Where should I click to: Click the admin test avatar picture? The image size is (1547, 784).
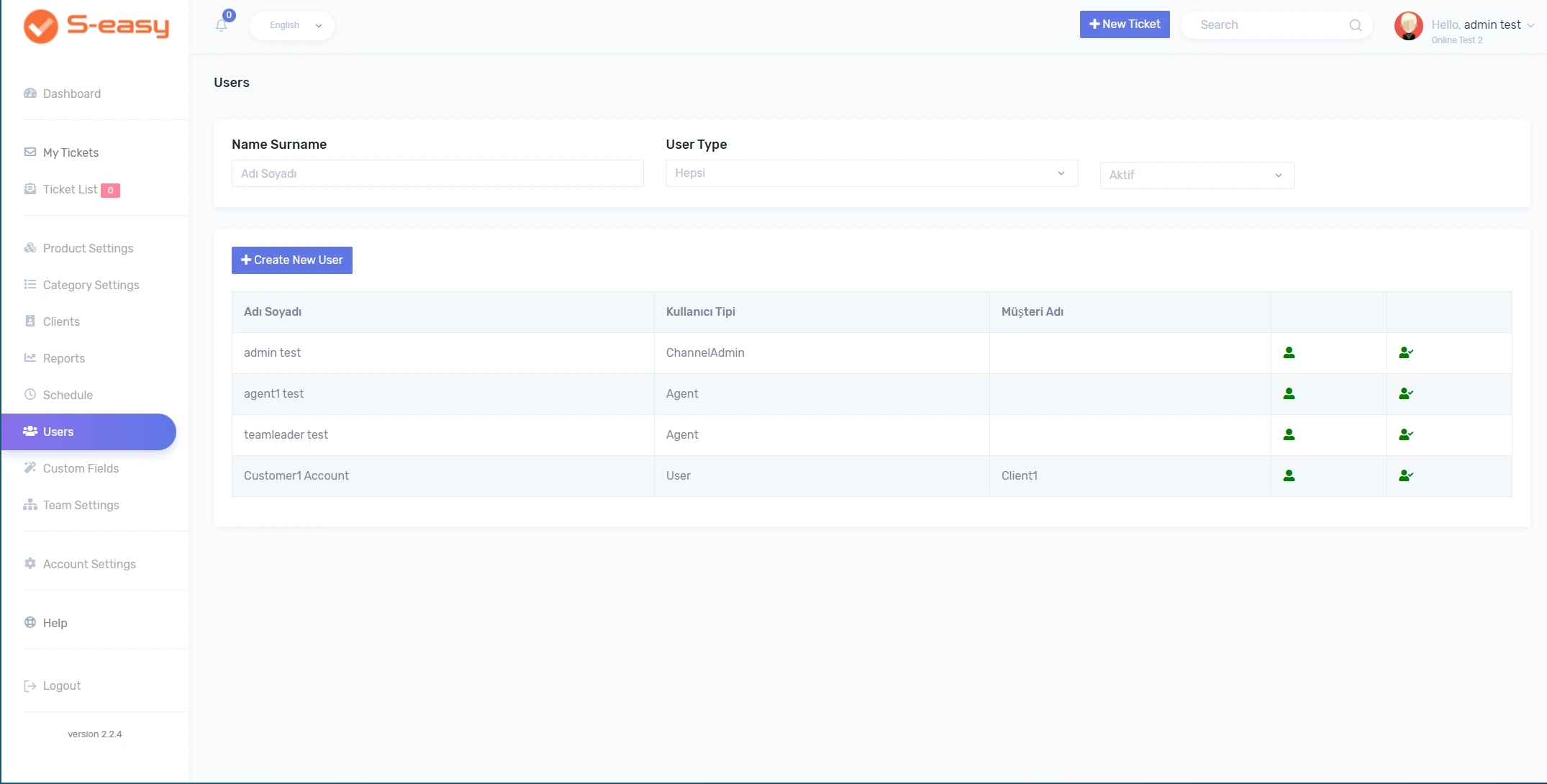1408,26
